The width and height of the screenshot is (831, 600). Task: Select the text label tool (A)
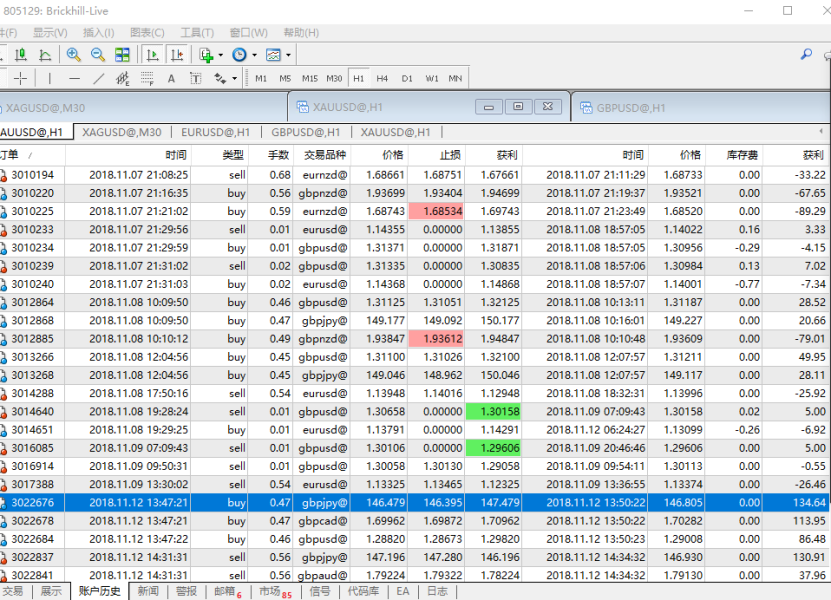coord(171,78)
